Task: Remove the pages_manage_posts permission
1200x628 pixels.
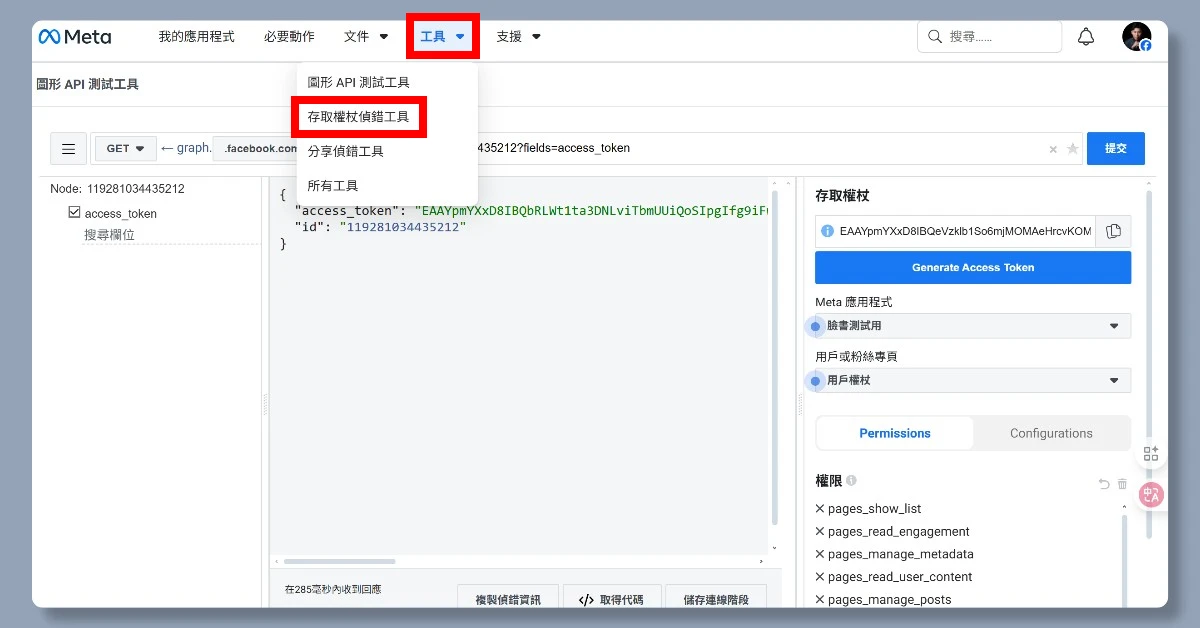Action: point(820,600)
